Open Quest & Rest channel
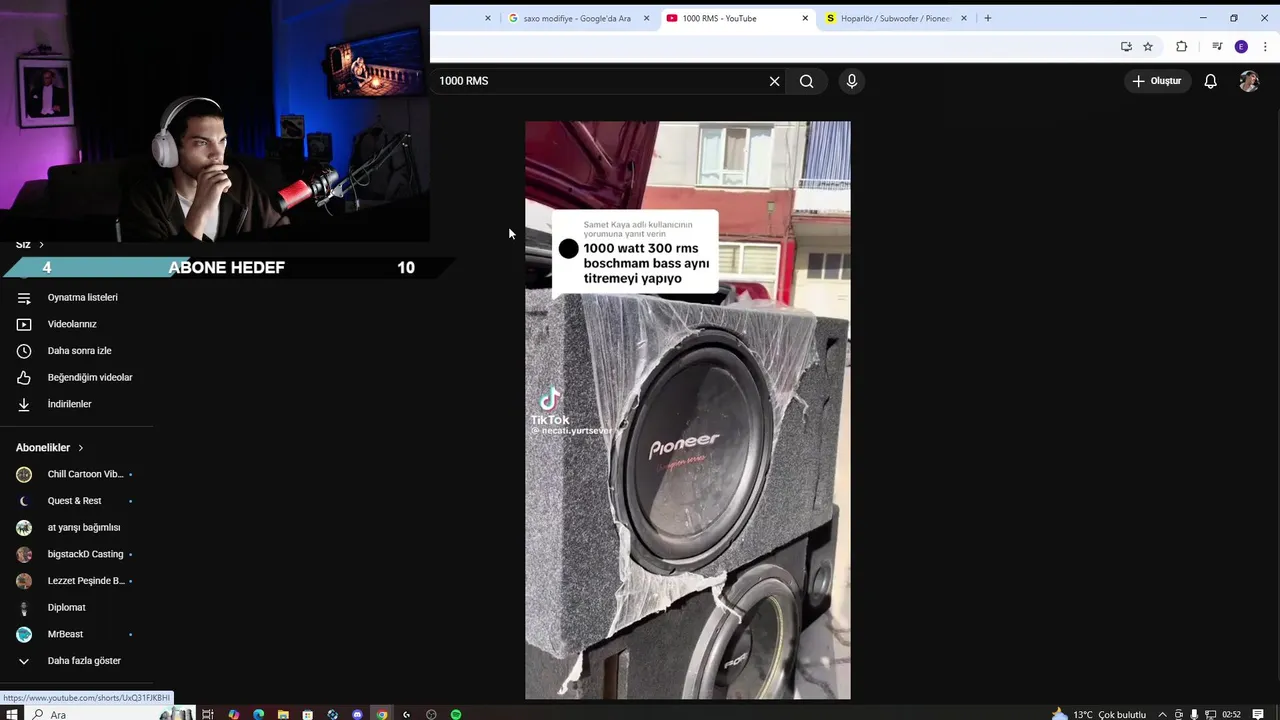Screen dimensions: 1280x720 point(76,501)
